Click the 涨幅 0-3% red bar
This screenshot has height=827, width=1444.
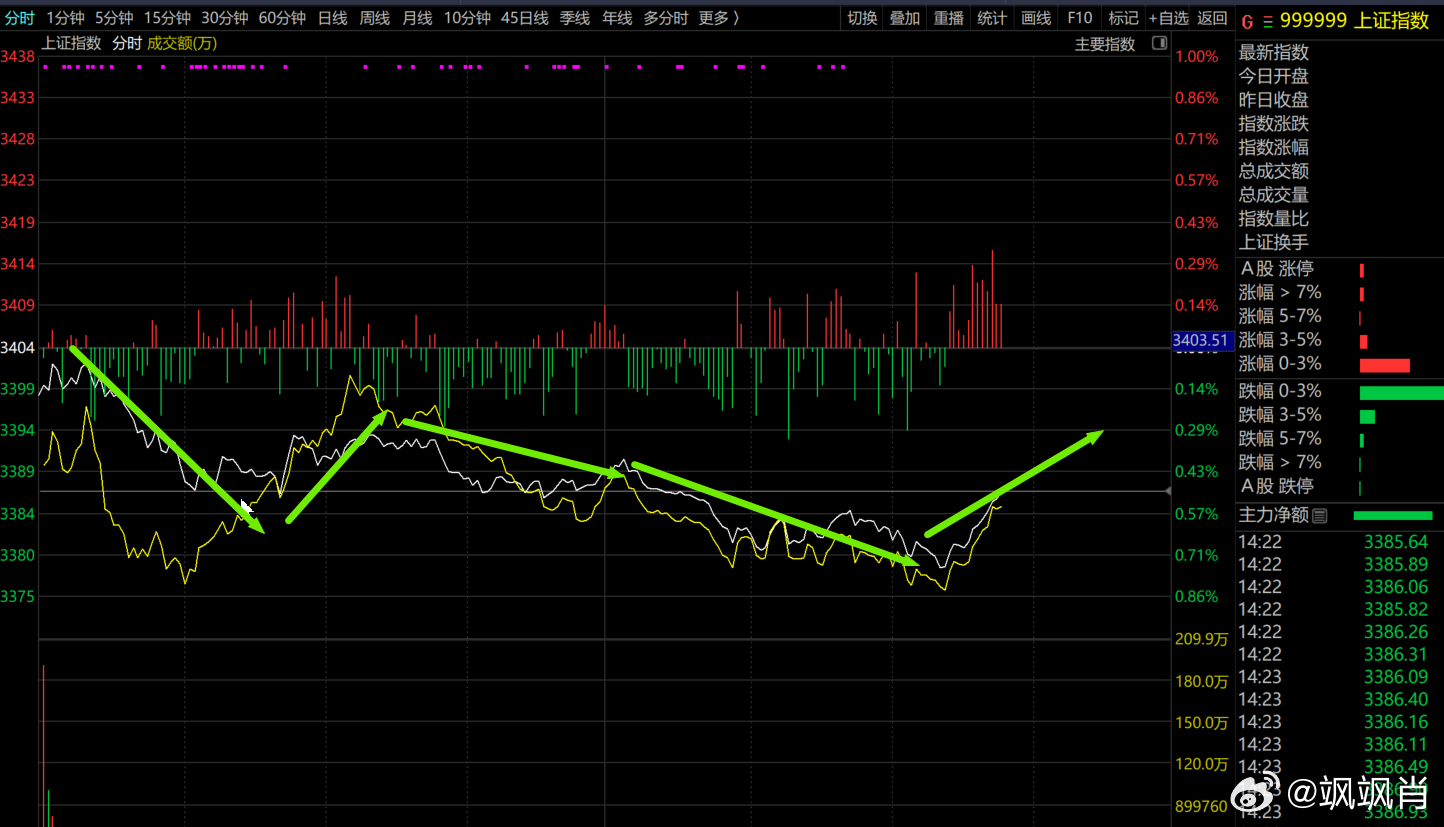1384,365
